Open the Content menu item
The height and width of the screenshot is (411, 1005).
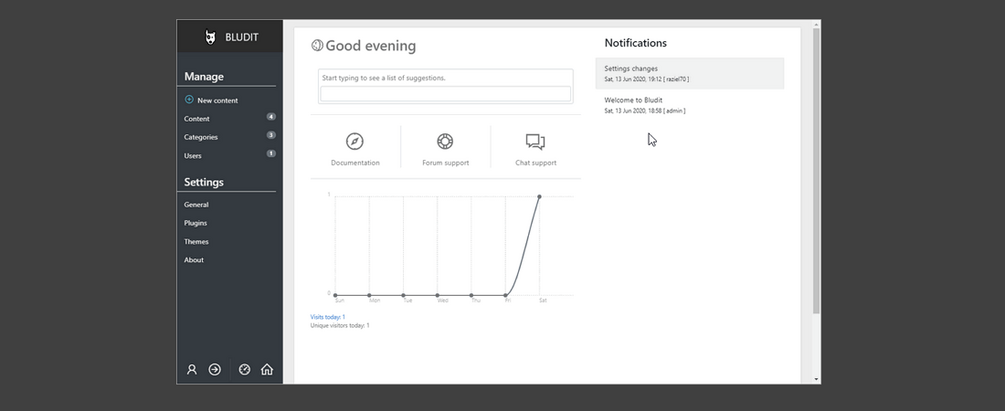click(x=197, y=119)
